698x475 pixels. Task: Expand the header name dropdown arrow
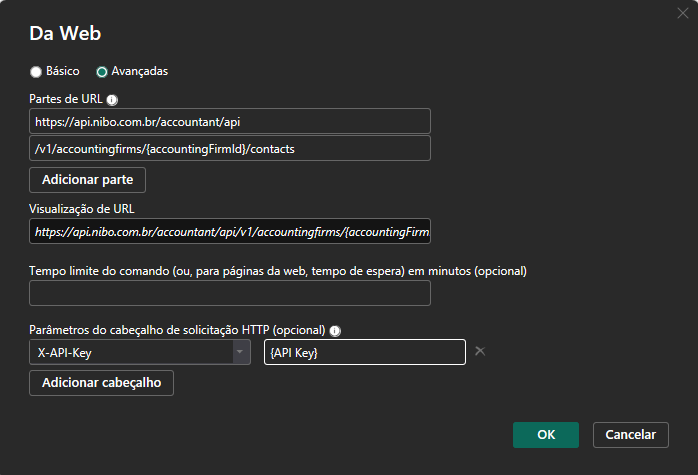tap(240, 352)
